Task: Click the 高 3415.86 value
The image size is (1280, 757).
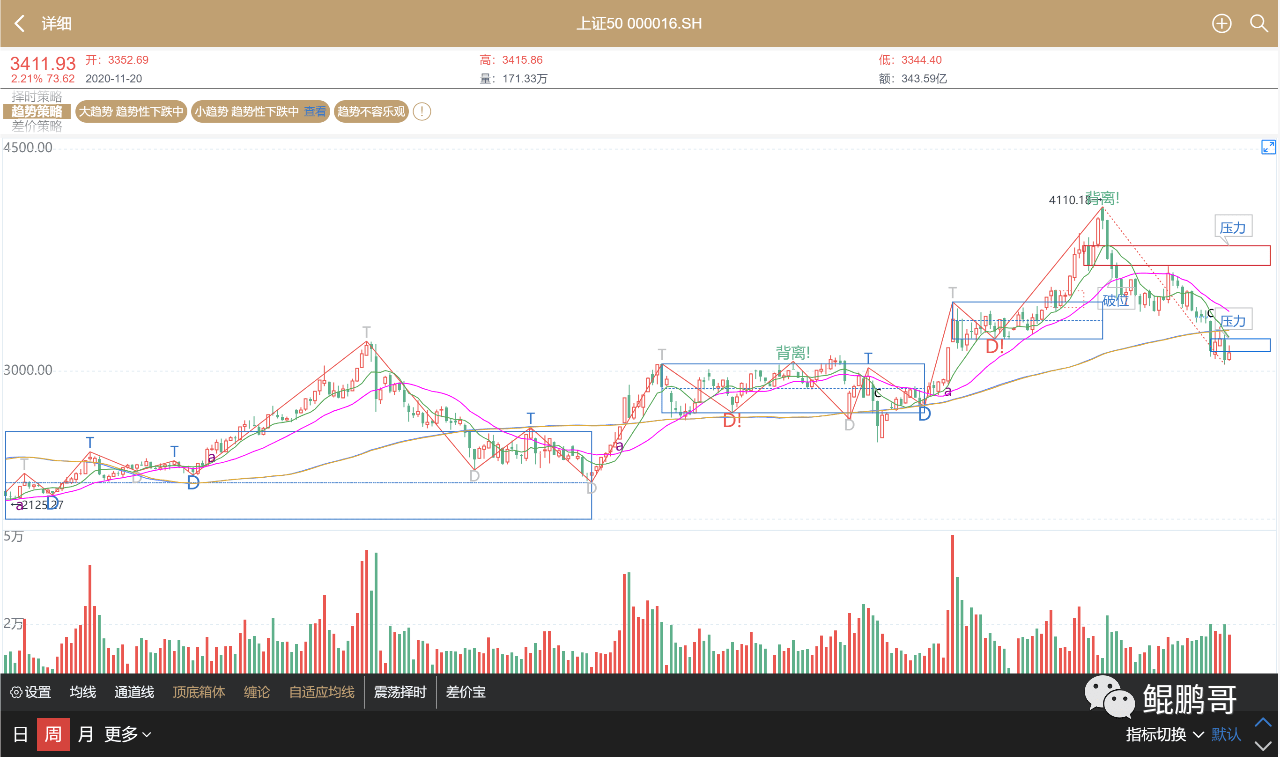Action: 511,60
